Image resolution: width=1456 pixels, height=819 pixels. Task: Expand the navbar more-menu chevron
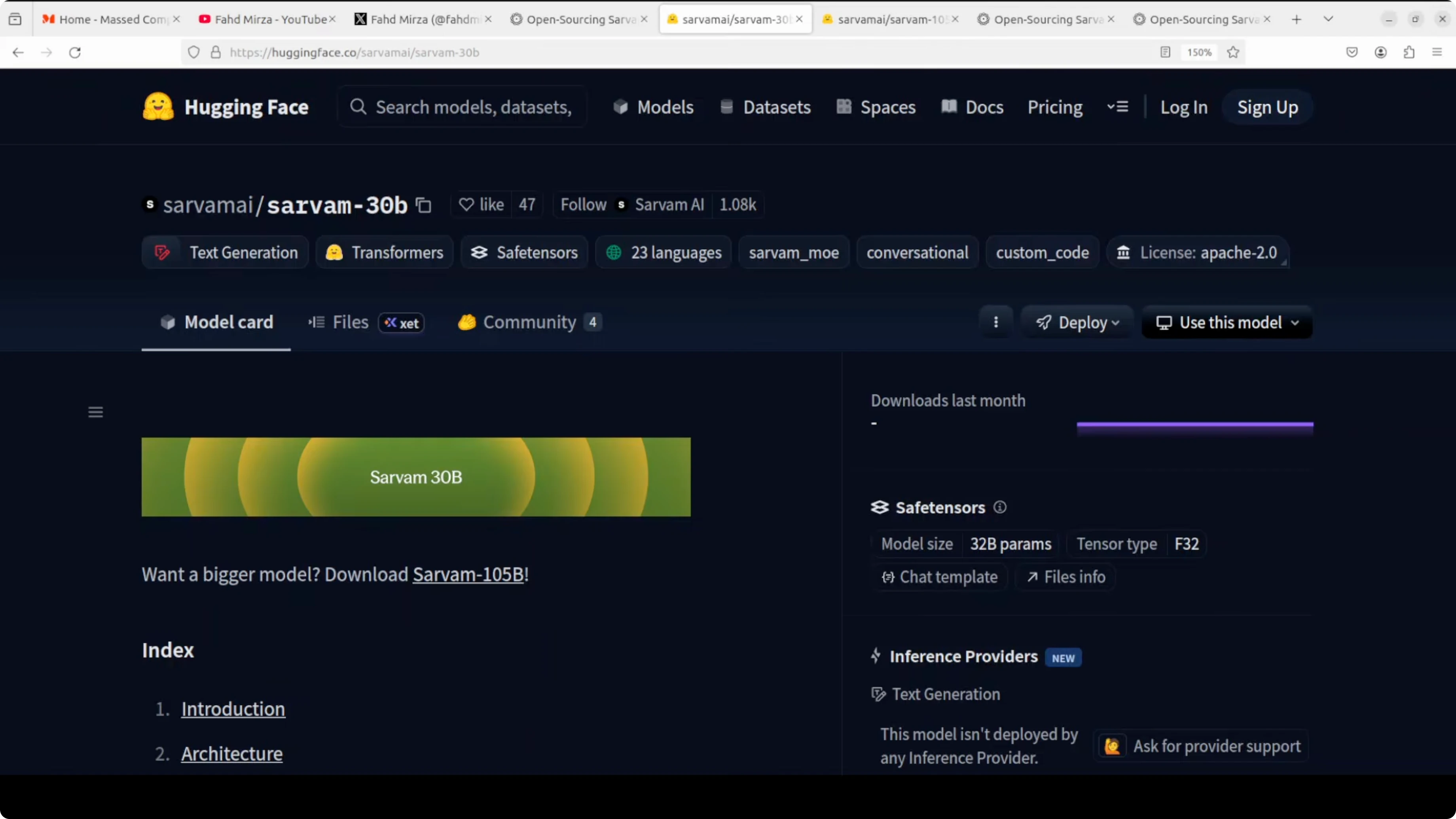[x=1117, y=107]
